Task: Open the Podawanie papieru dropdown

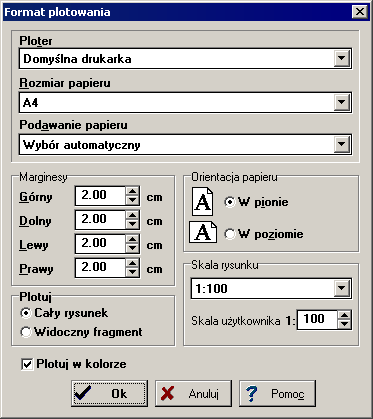Action: pos(342,144)
